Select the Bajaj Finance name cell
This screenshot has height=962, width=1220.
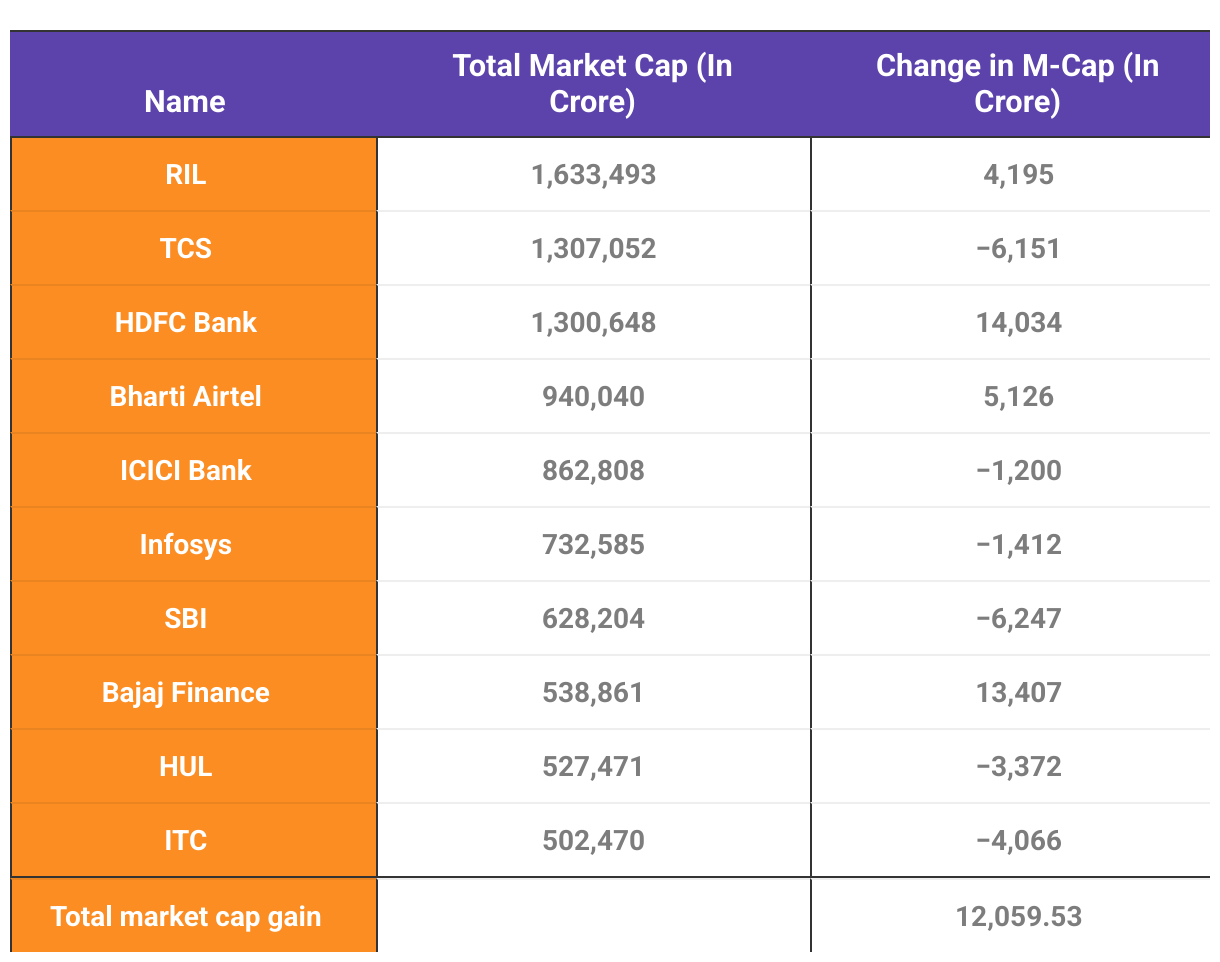coord(186,693)
